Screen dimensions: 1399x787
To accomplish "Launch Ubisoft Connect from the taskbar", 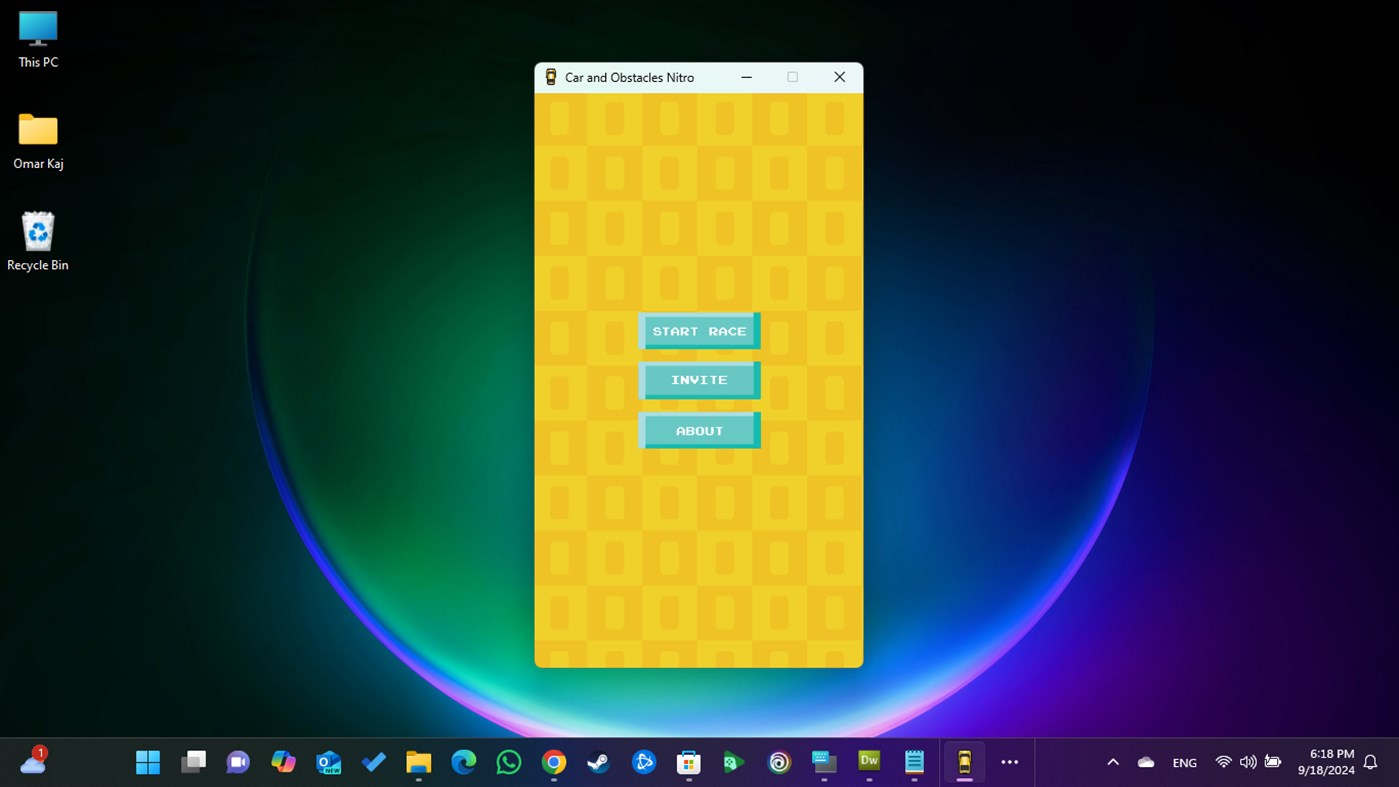I will coord(779,762).
